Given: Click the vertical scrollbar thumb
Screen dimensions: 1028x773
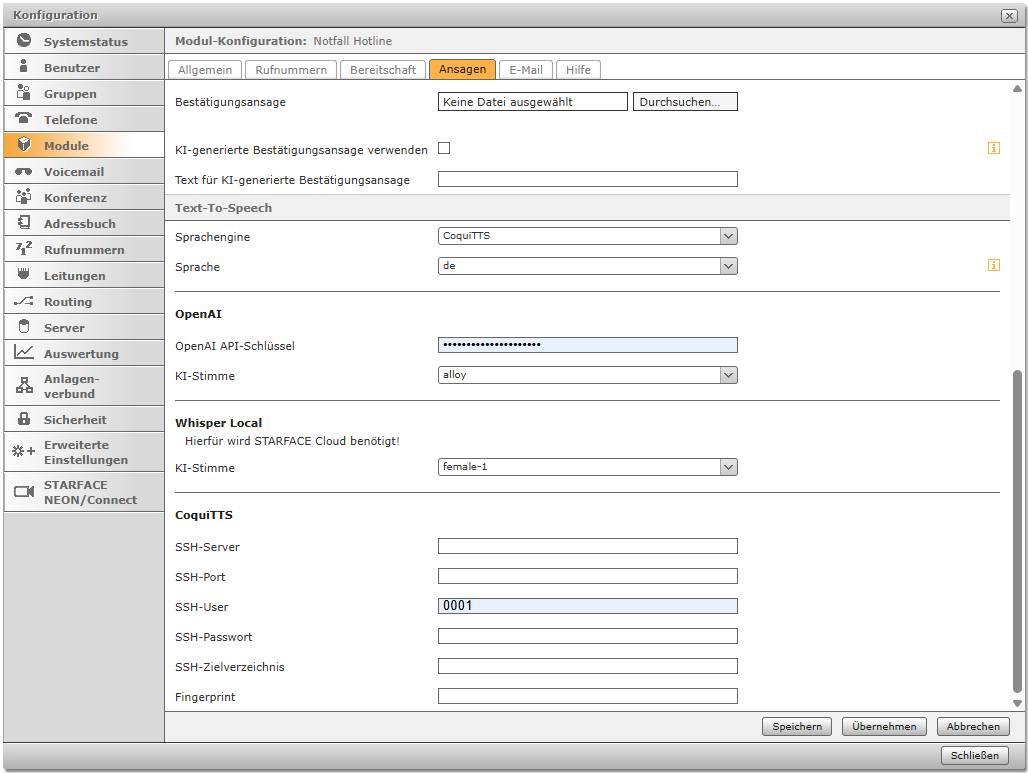Looking at the screenshot, I should (1017, 530).
